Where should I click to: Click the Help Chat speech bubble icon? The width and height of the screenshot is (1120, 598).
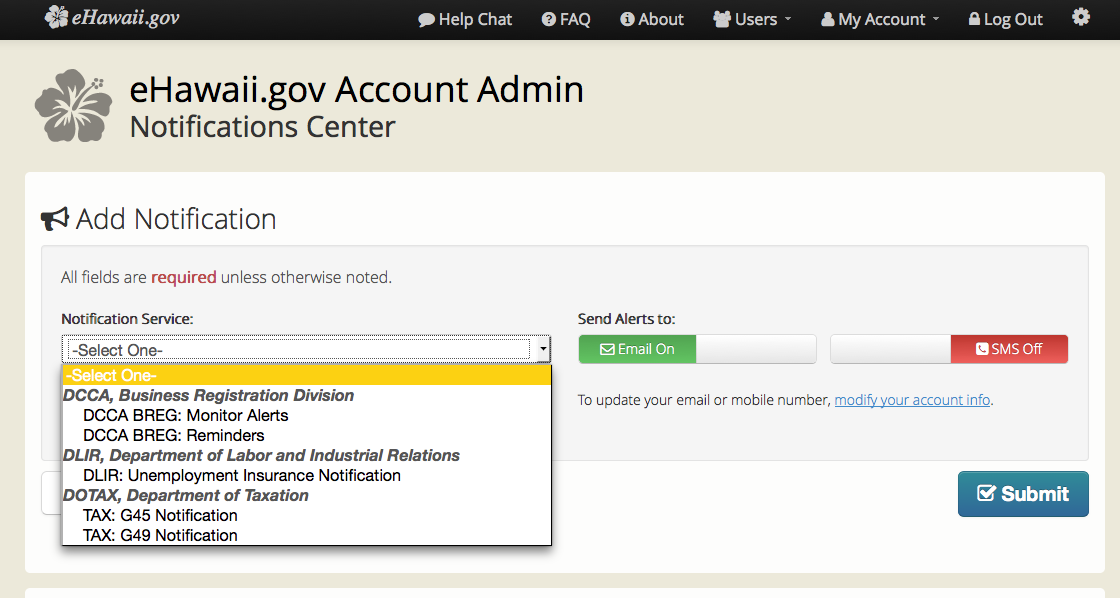(426, 20)
